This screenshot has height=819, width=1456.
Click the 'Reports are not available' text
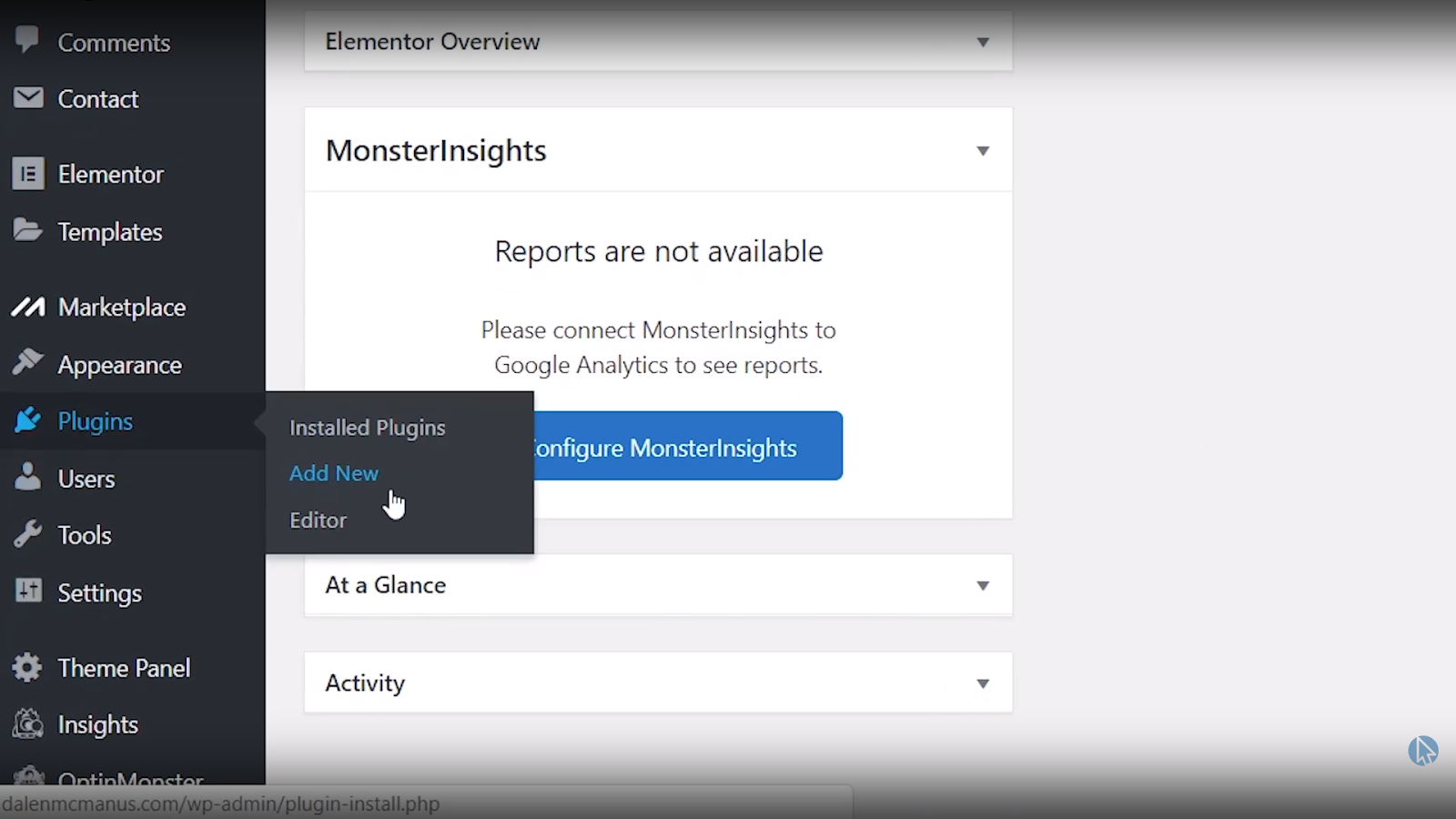659,251
